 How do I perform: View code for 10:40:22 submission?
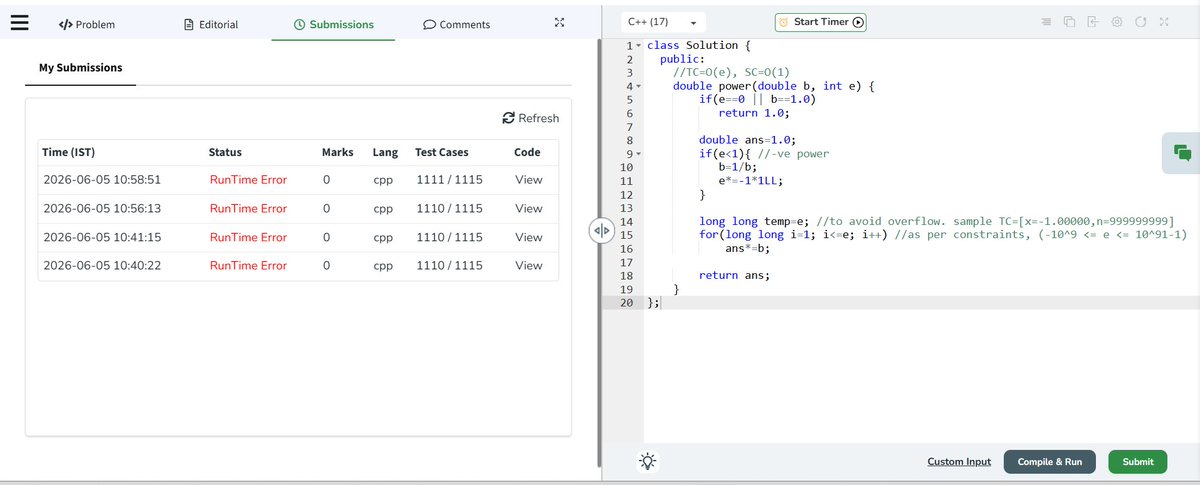point(528,266)
